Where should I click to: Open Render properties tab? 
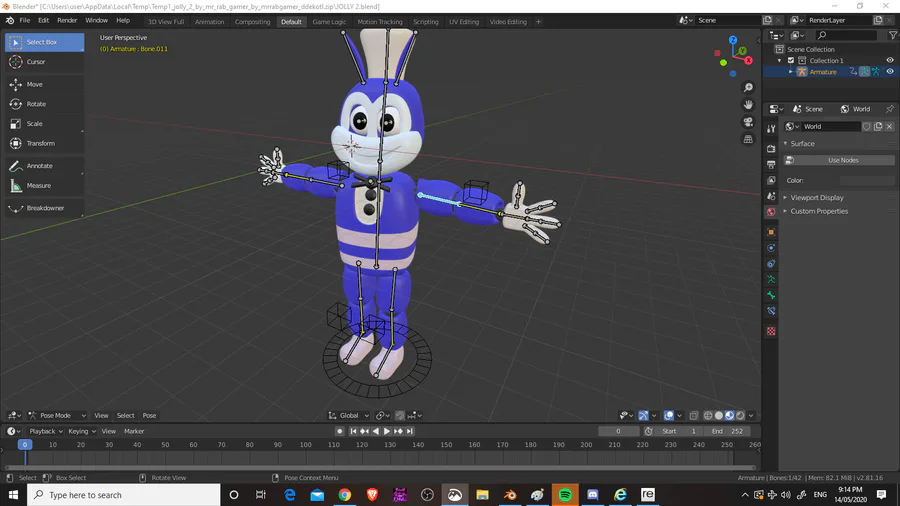coord(771,149)
